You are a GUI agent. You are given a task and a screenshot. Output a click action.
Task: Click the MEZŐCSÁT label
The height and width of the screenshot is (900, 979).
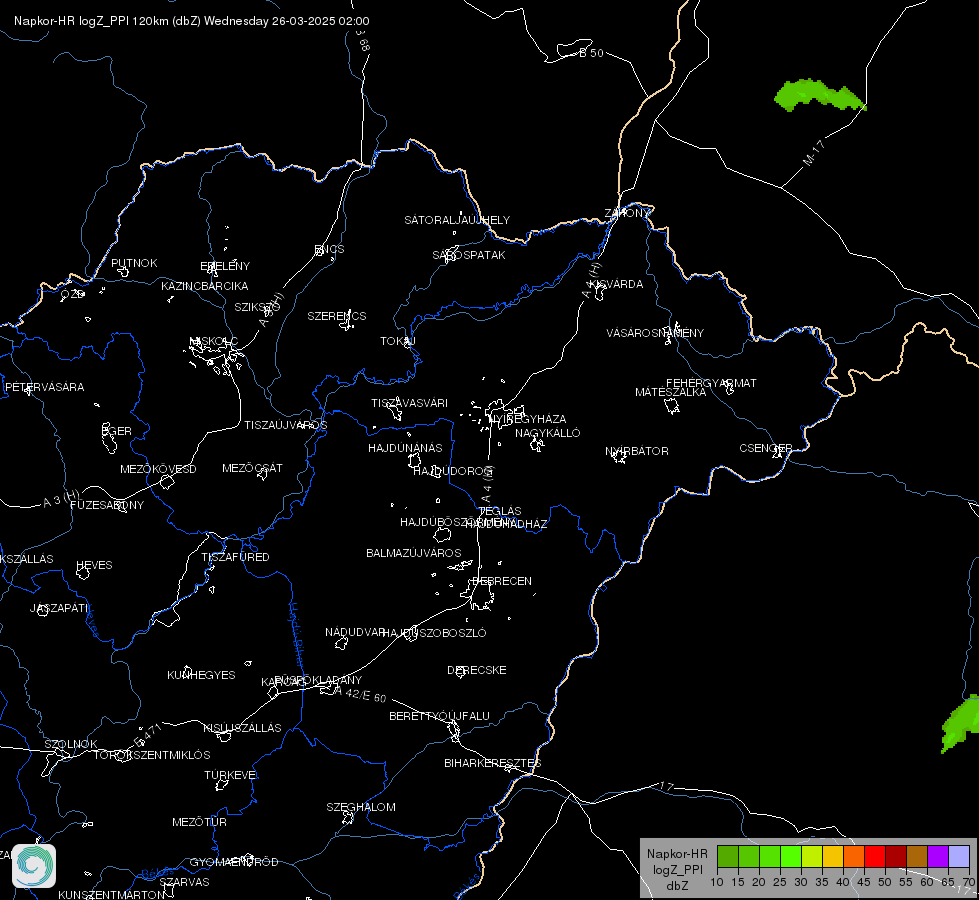point(252,468)
